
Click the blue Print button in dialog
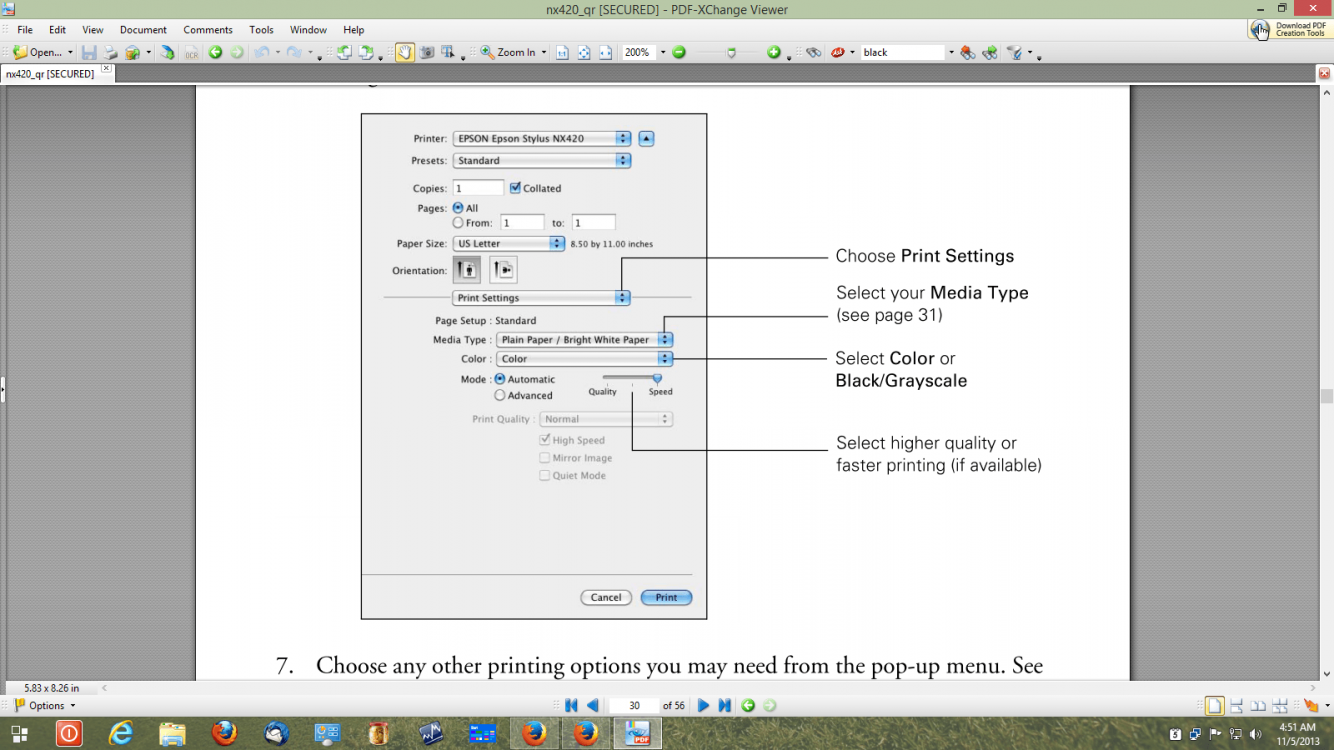click(667, 597)
